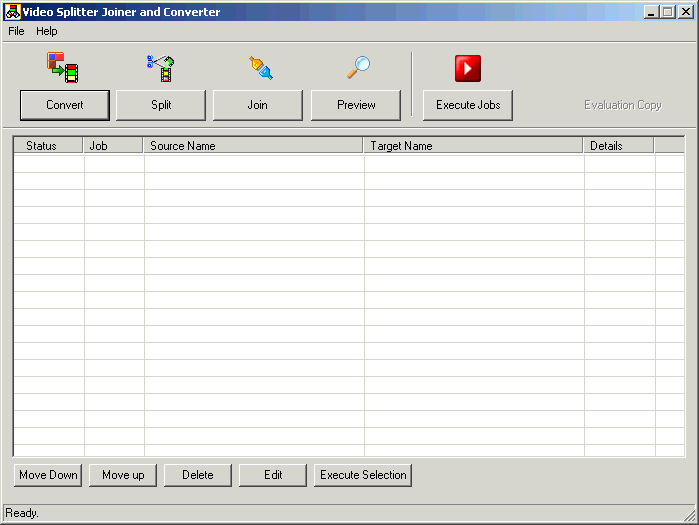Viewport: 699px width, 525px height.
Task: Click the Convert icon with green arrow
Action: tap(62, 67)
